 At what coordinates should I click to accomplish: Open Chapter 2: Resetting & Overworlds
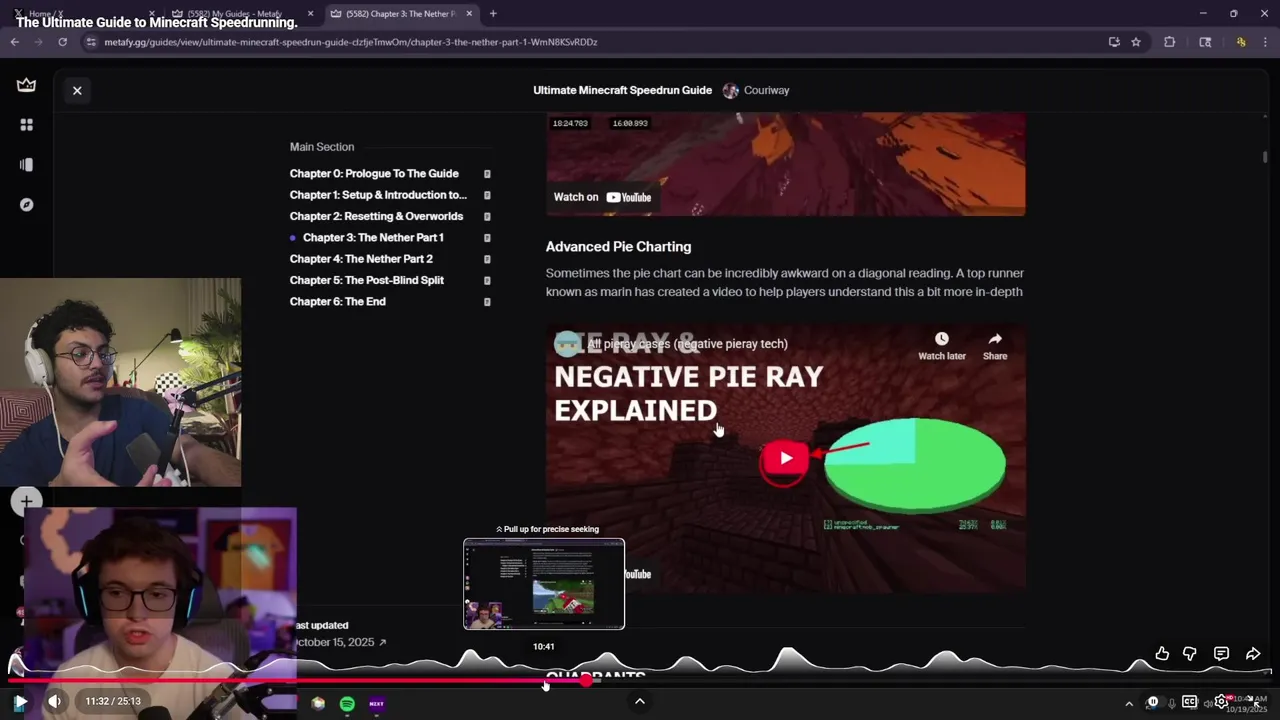pyautogui.click(x=376, y=216)
